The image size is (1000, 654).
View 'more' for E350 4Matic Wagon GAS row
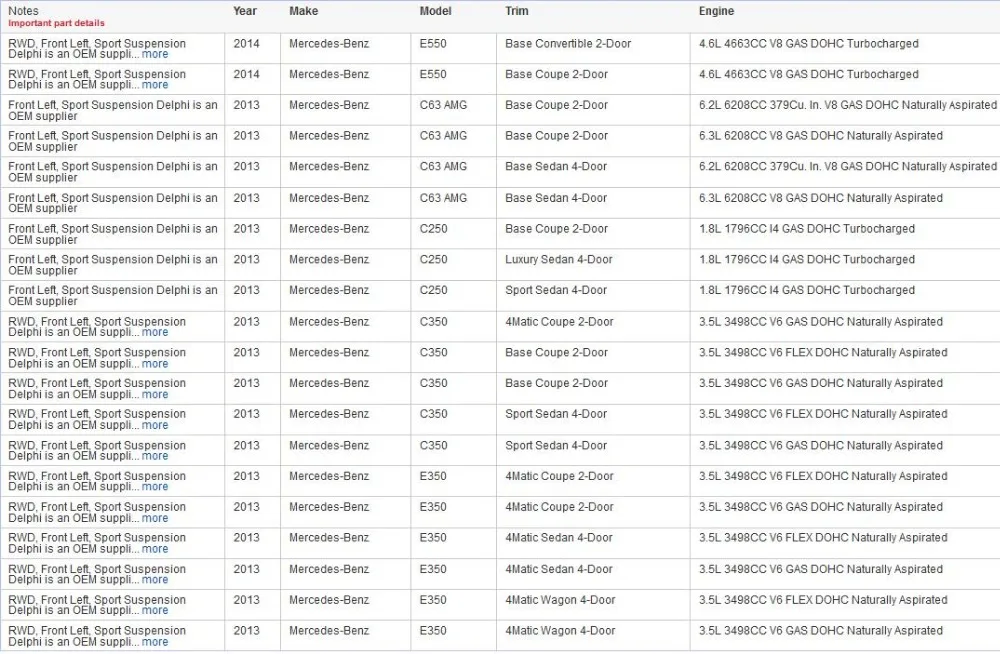click(x=155, y=643)
